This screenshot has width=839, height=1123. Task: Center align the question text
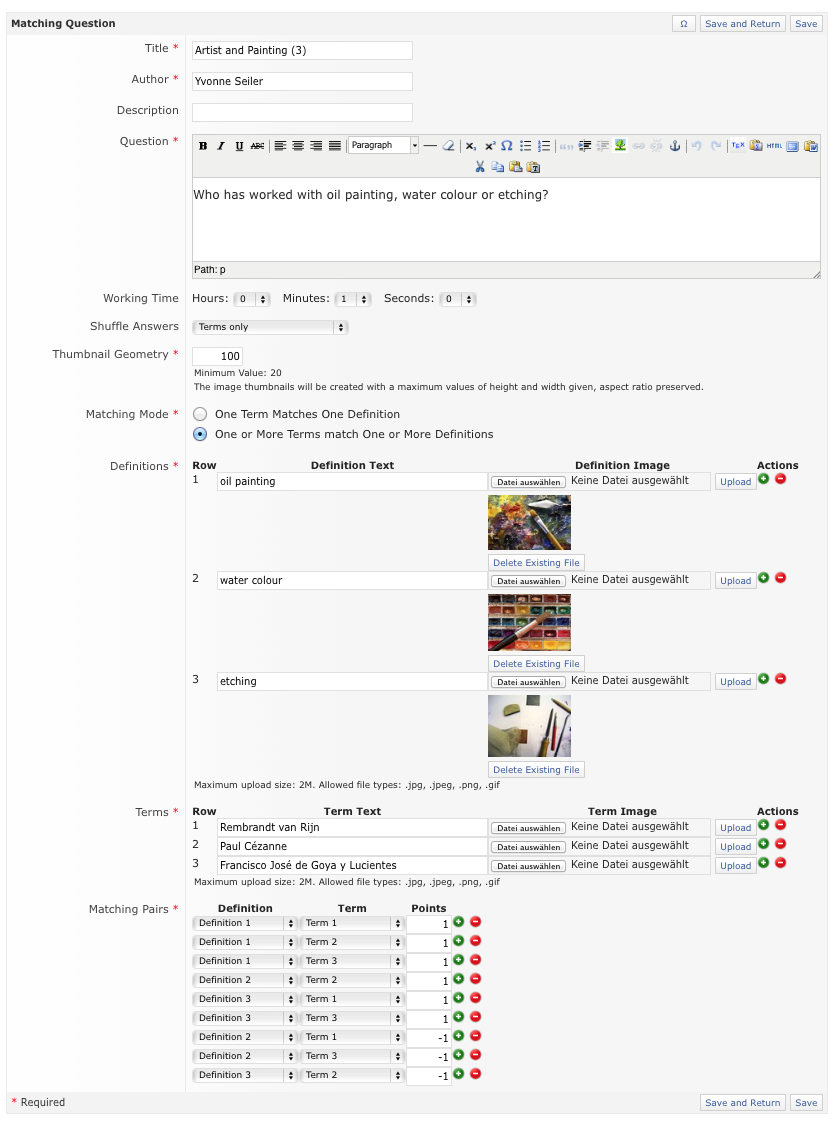coord(298,146)
